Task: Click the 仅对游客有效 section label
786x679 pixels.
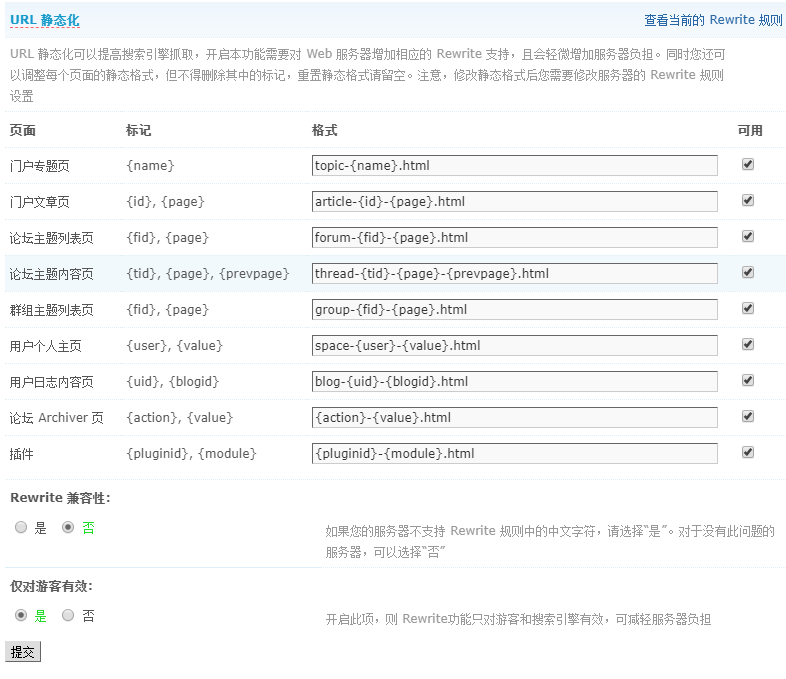Action: pos(52,586)
